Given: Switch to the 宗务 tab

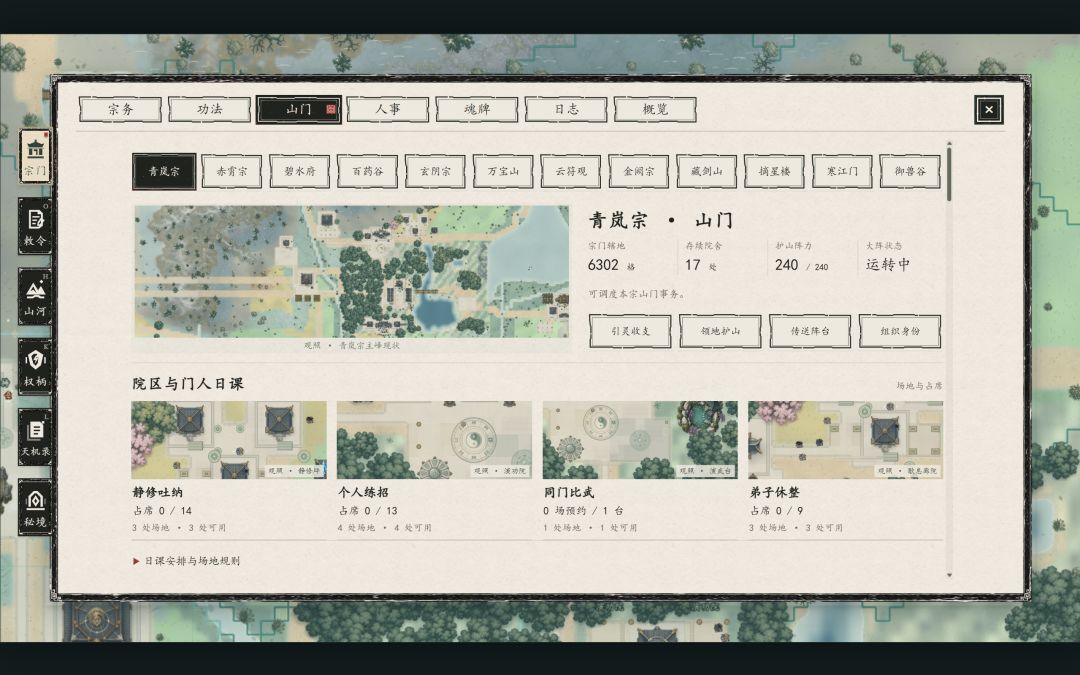Looking at the screenshot, I should [121, 110].
